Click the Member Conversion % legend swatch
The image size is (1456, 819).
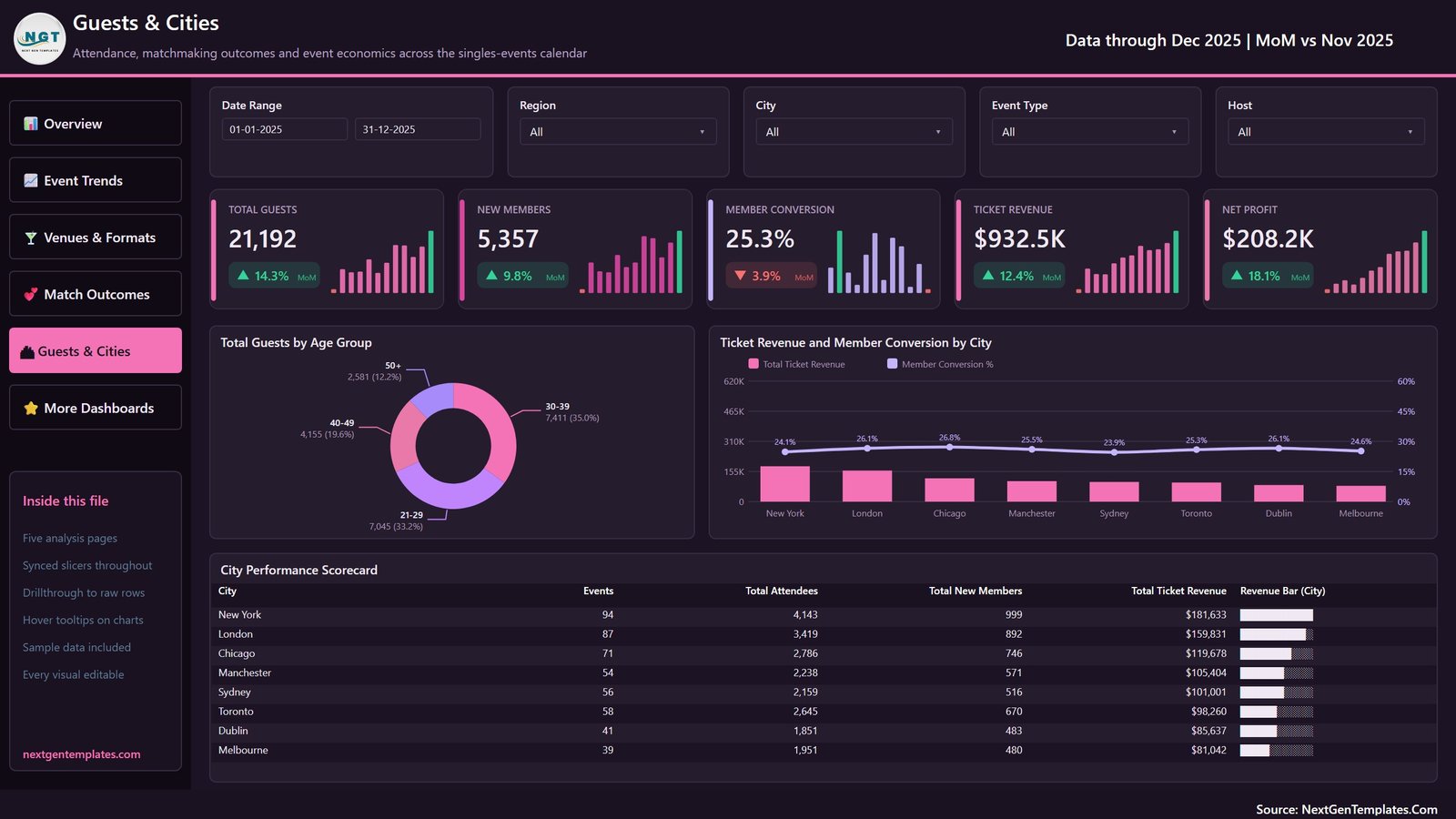tap(892, 364)
